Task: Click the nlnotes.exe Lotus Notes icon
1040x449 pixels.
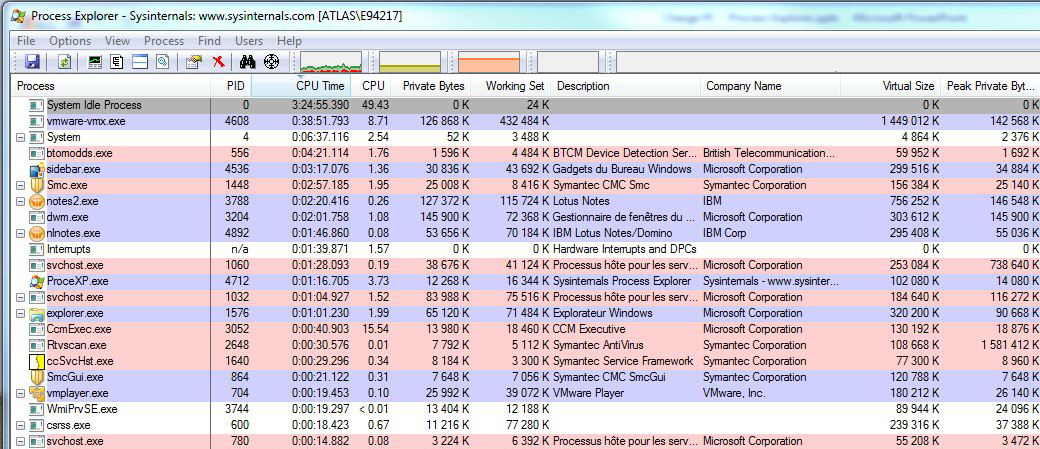Action: (x=36, y=233)
